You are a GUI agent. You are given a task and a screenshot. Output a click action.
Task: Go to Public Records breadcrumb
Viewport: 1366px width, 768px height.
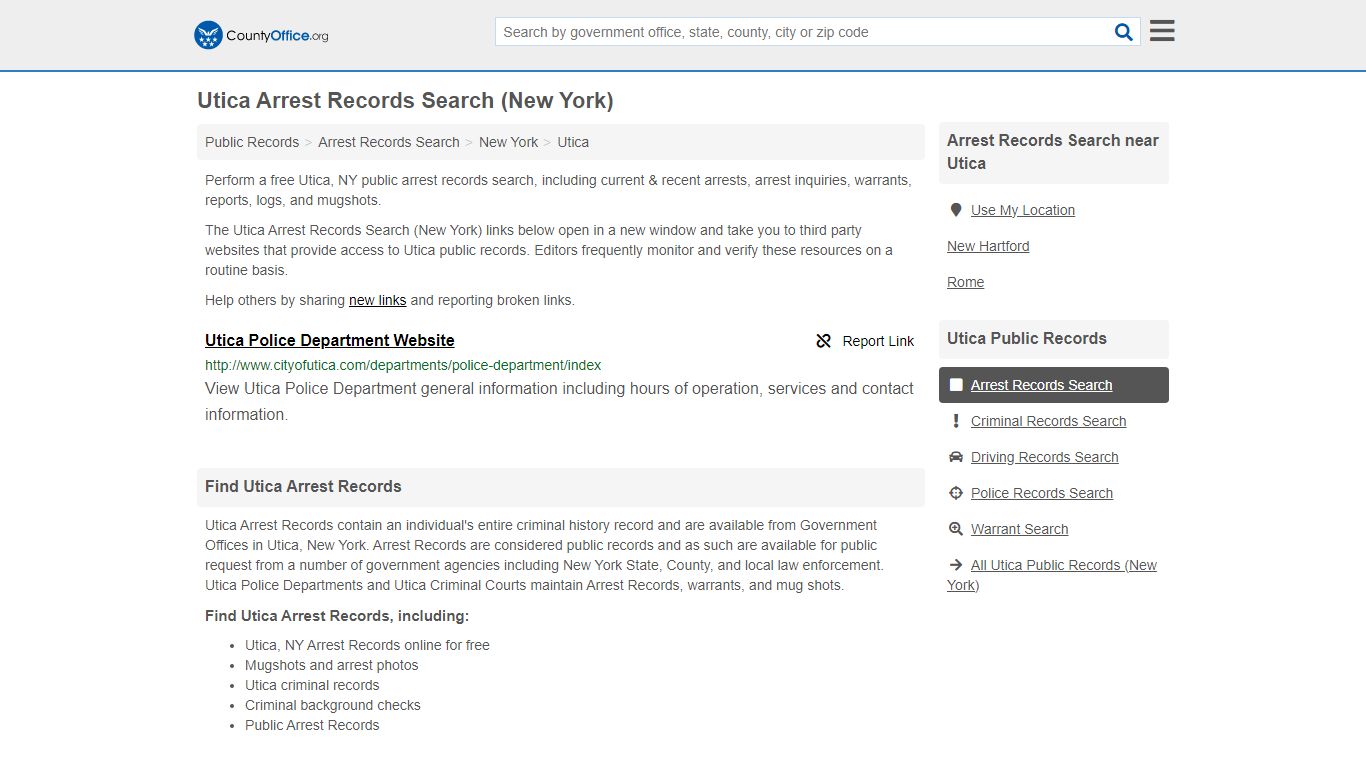pyautogui.click(x=252, y=142)
